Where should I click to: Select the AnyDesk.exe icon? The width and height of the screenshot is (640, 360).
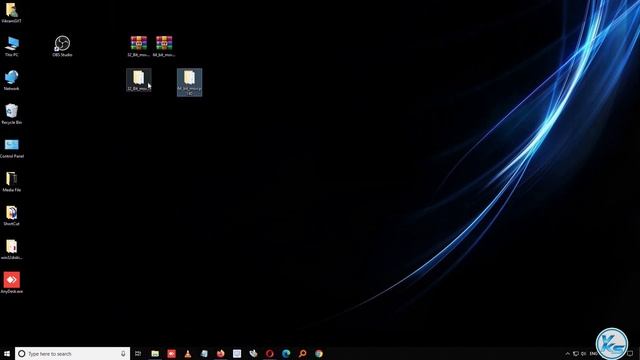11,283
